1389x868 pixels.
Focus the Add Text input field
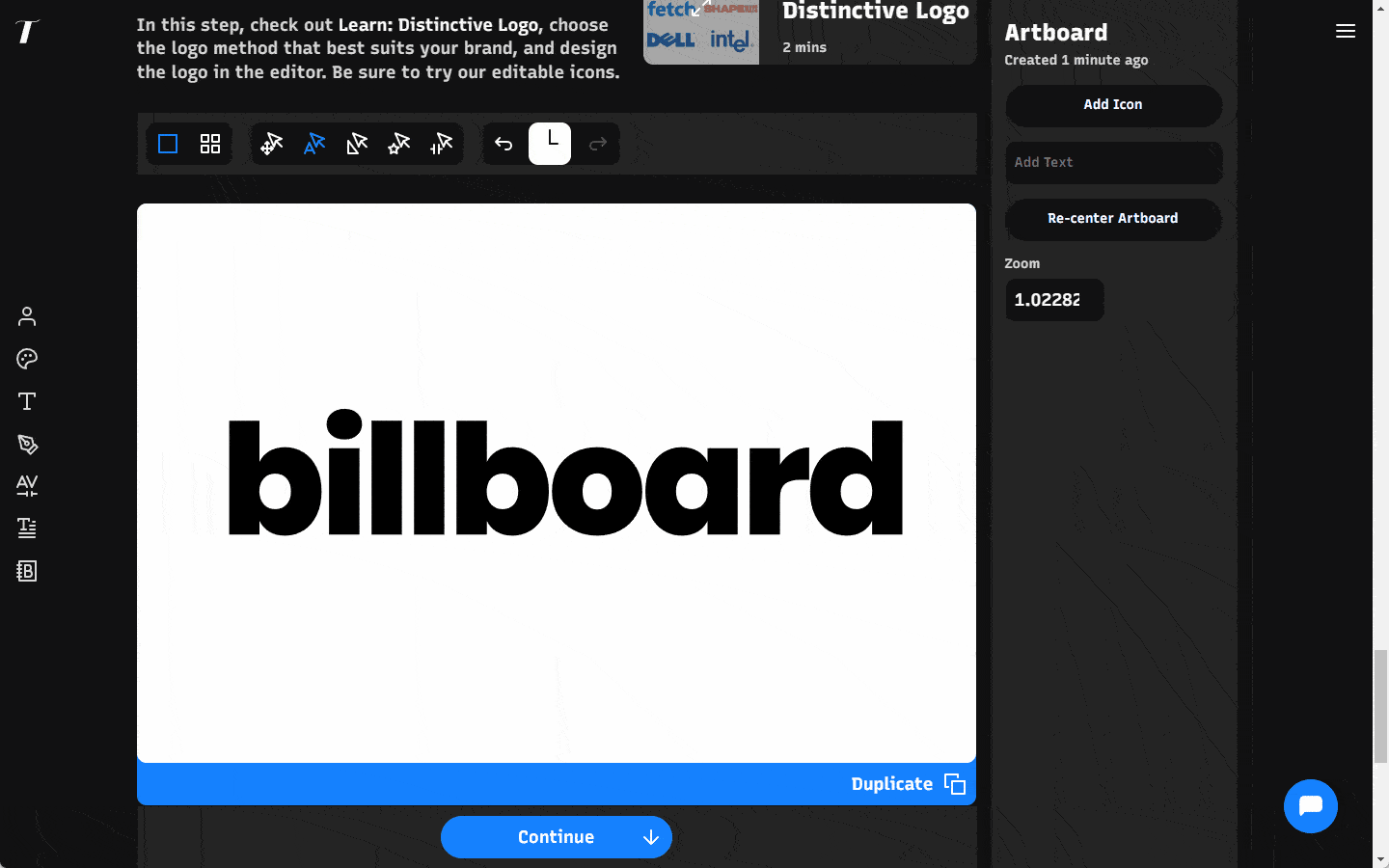click(x=1113, y=162)
